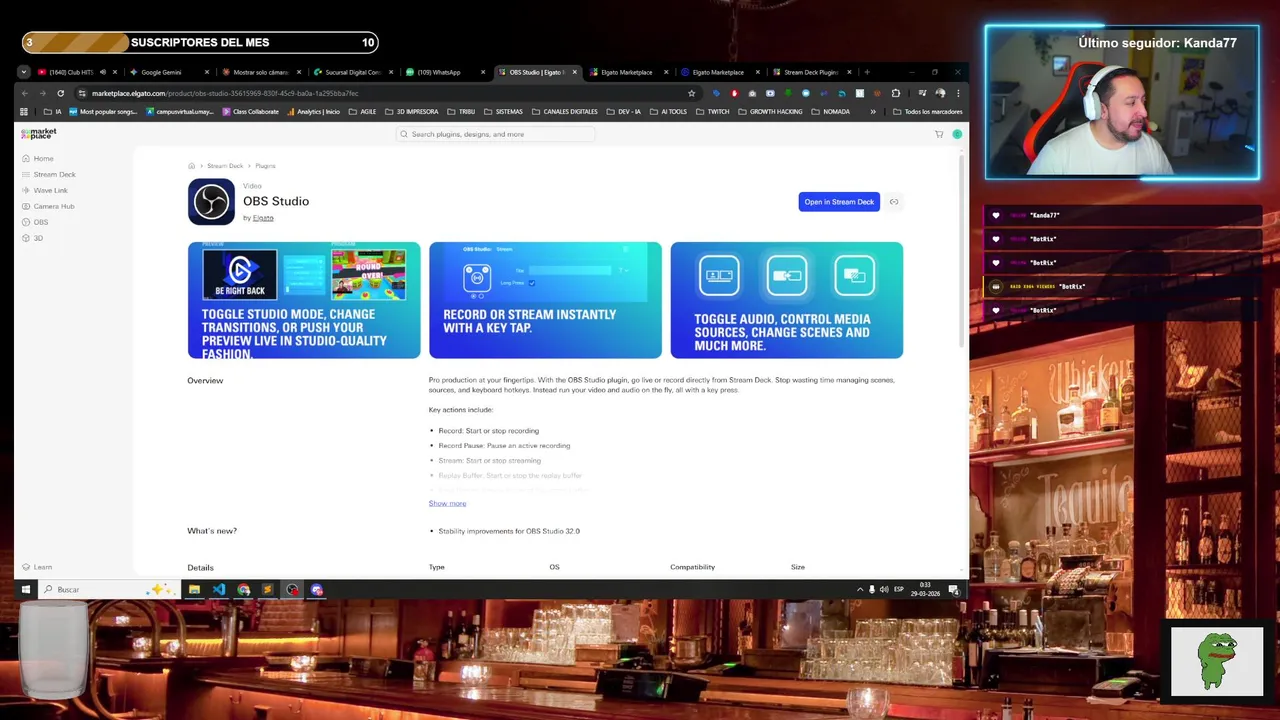This screenshot has height=720, width=1280.
Task: Switch to the WhatsApp tab
Action: 444,72
